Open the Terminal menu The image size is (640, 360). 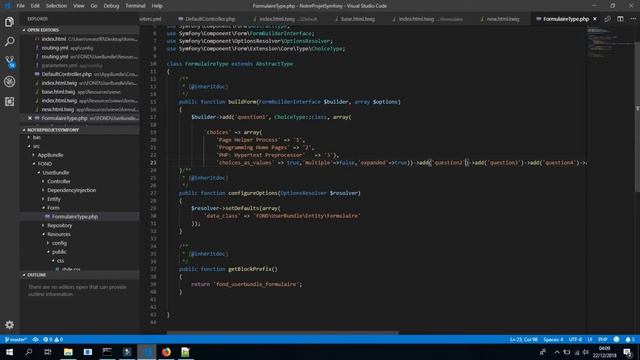click(135, 6)
